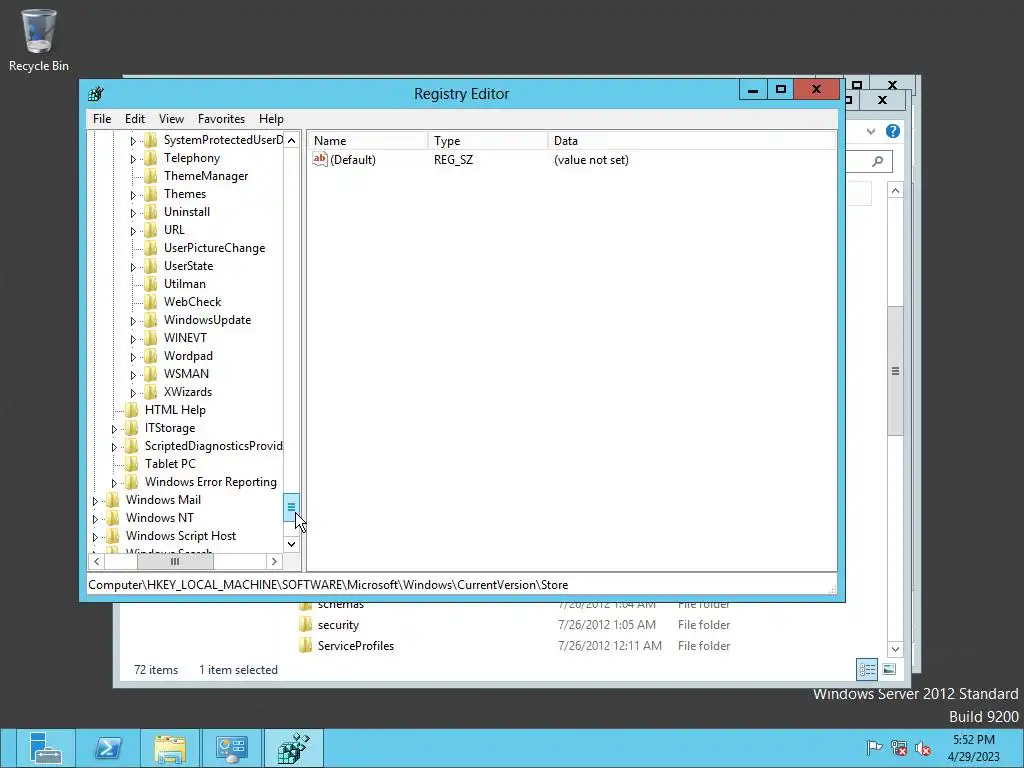Image resolution: width=1024 pixels, height=768 pixels.
Task: Click the search magnifier in Explorer window
Action: [x=878, y=161]
